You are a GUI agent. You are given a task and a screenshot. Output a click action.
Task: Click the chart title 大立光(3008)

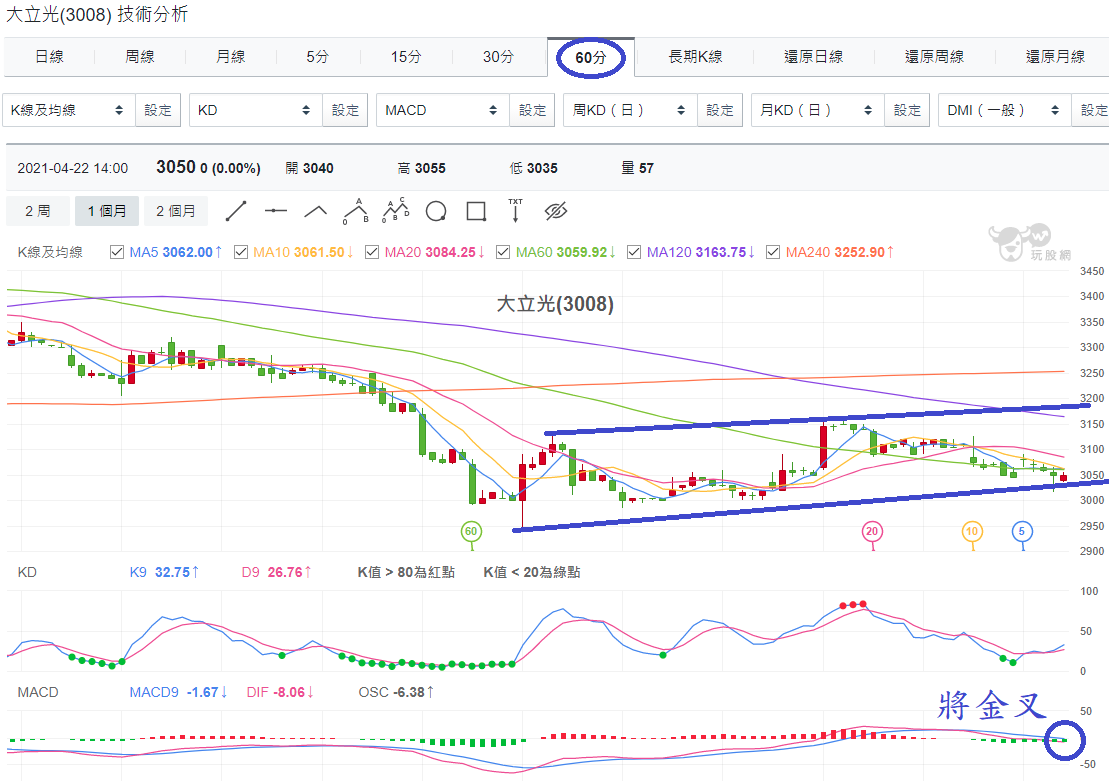(555, 304)
